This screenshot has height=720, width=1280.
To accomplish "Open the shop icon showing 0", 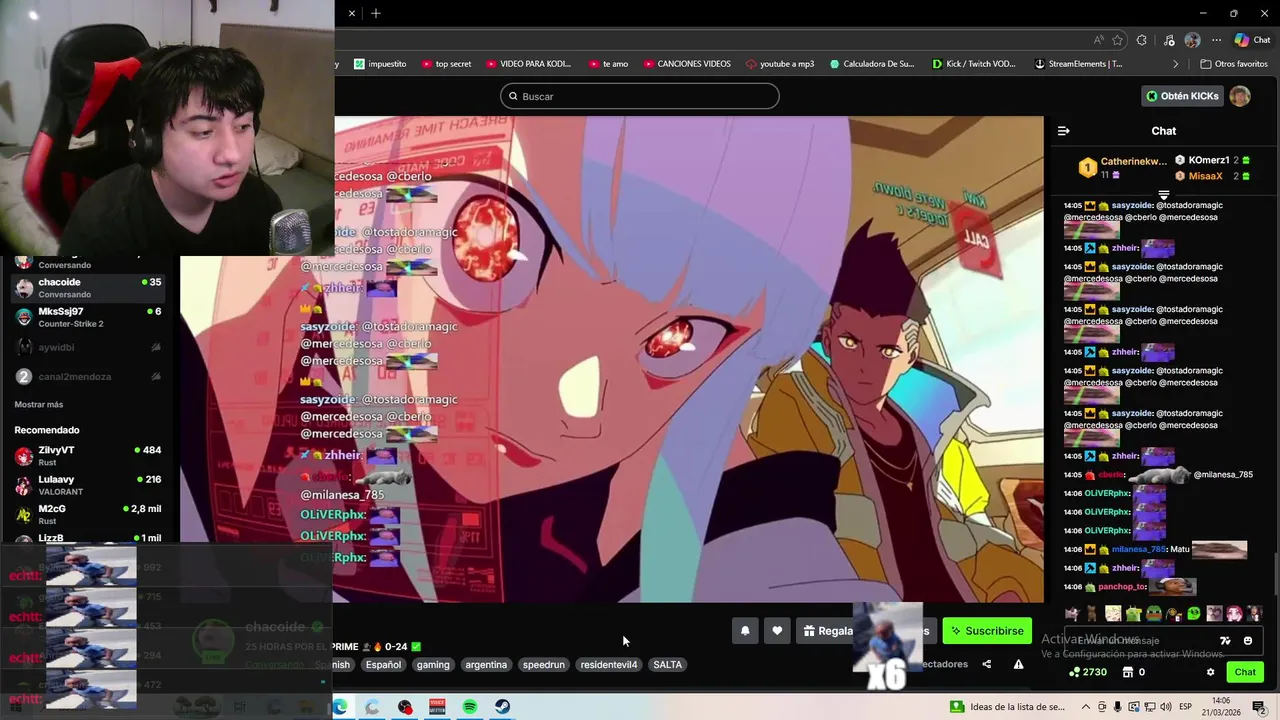I will point(1134,672).
